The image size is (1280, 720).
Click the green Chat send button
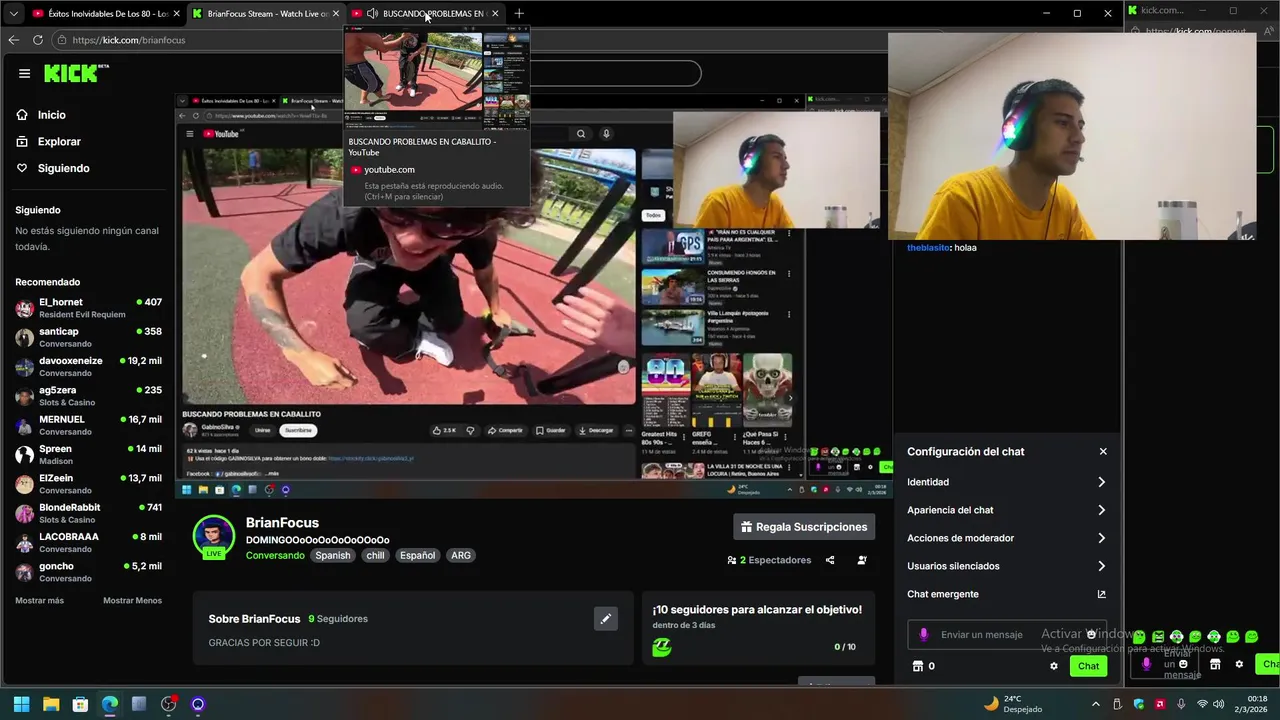(x=1088, y=666)
